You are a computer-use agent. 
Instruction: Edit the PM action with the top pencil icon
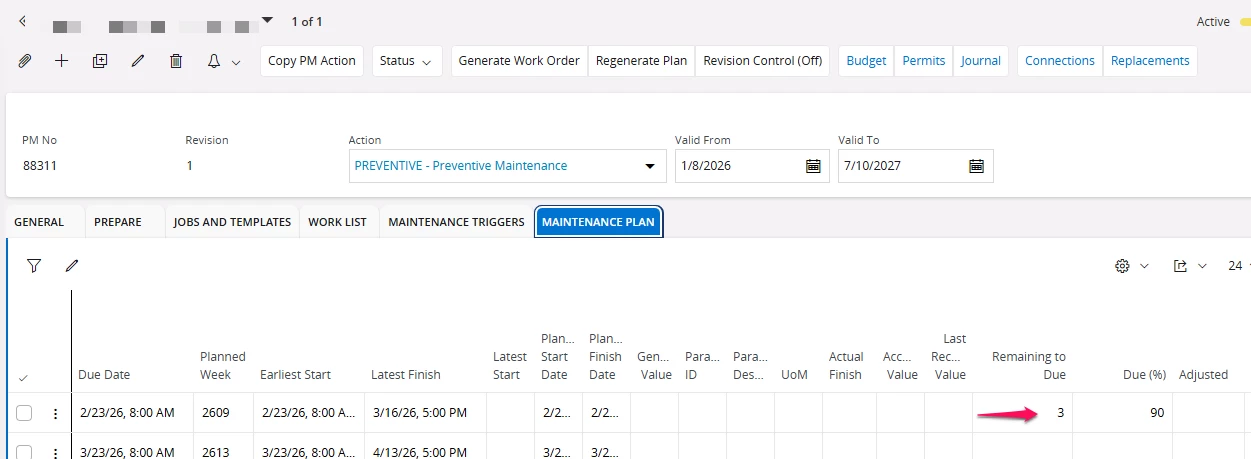[x=138, y=61]
